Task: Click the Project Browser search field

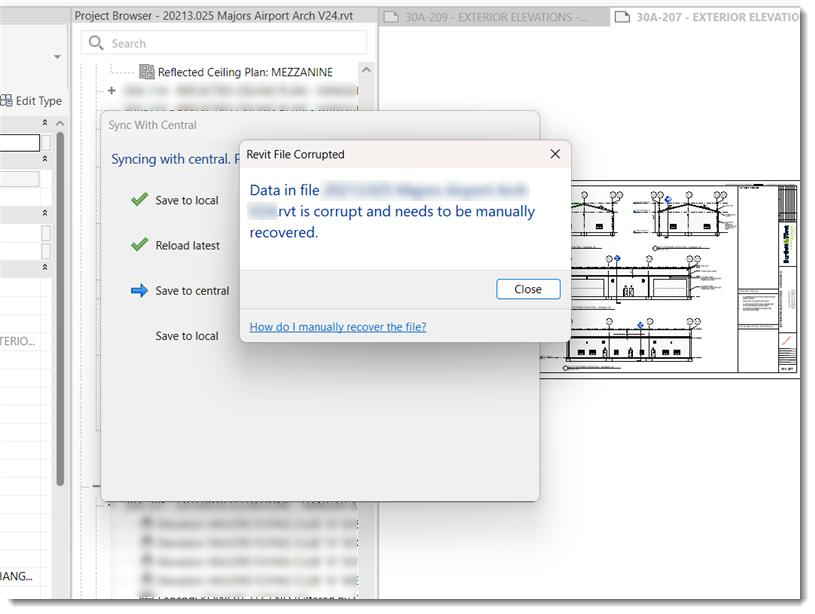Action: point(224,43)
